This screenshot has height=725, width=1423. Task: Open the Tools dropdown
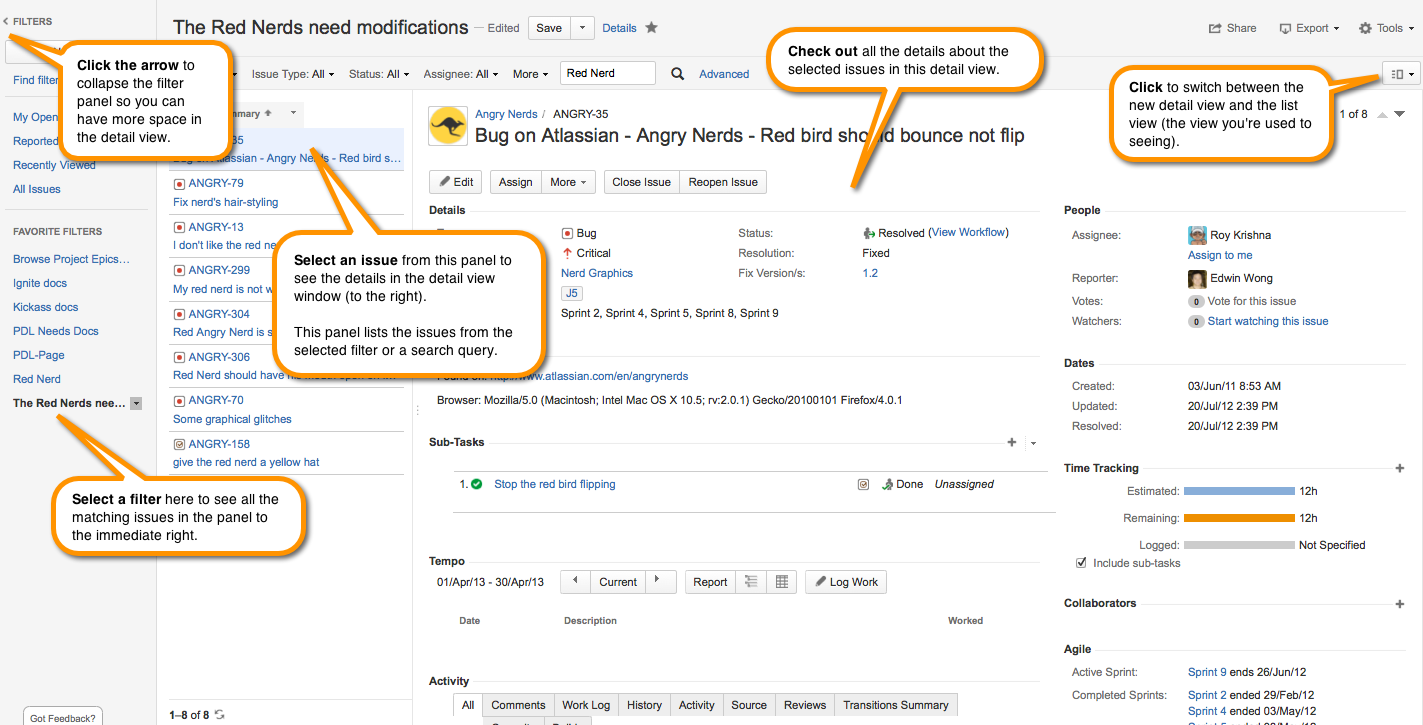tap(1388, 28)
